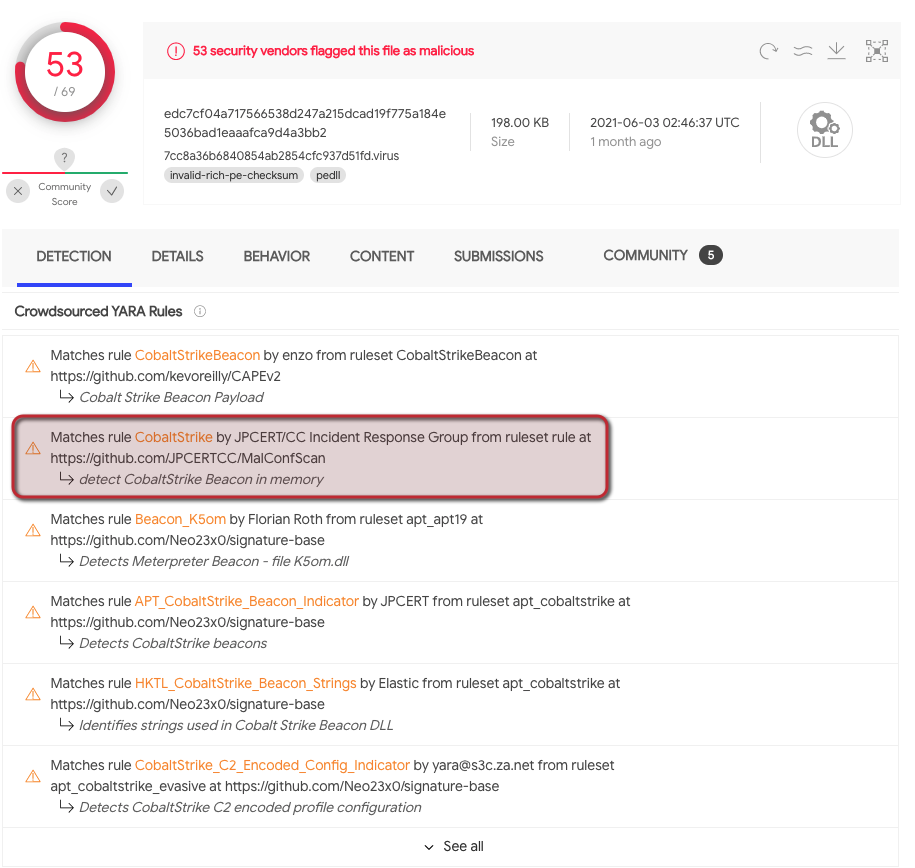Click the JPCERTCC/MalConfScan GitHub URL text
The width and height of the screenshot is (915, 868).
(188, 458)
